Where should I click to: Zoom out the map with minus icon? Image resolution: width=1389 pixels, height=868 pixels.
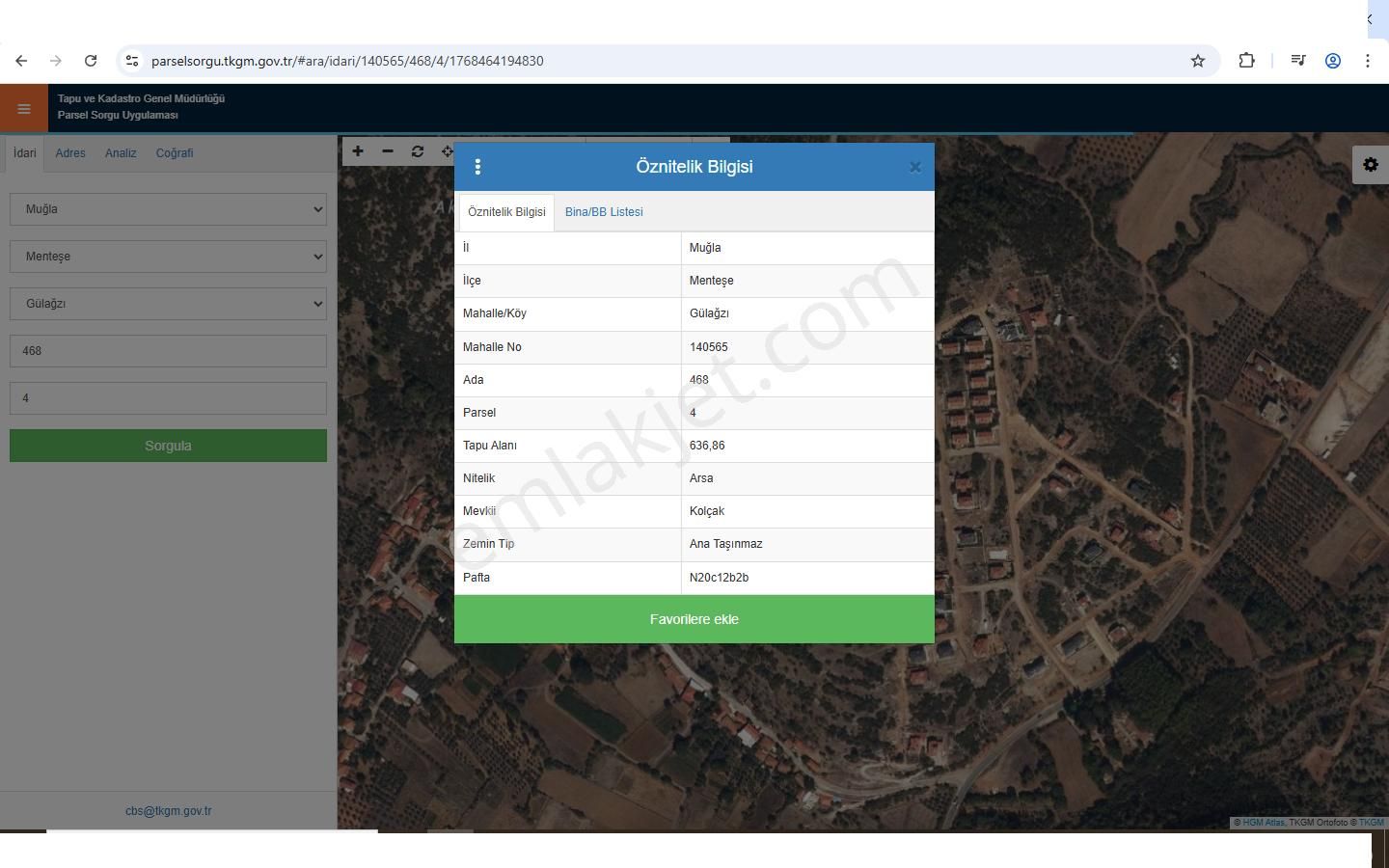pyautogui.click(x=388, y=151)
